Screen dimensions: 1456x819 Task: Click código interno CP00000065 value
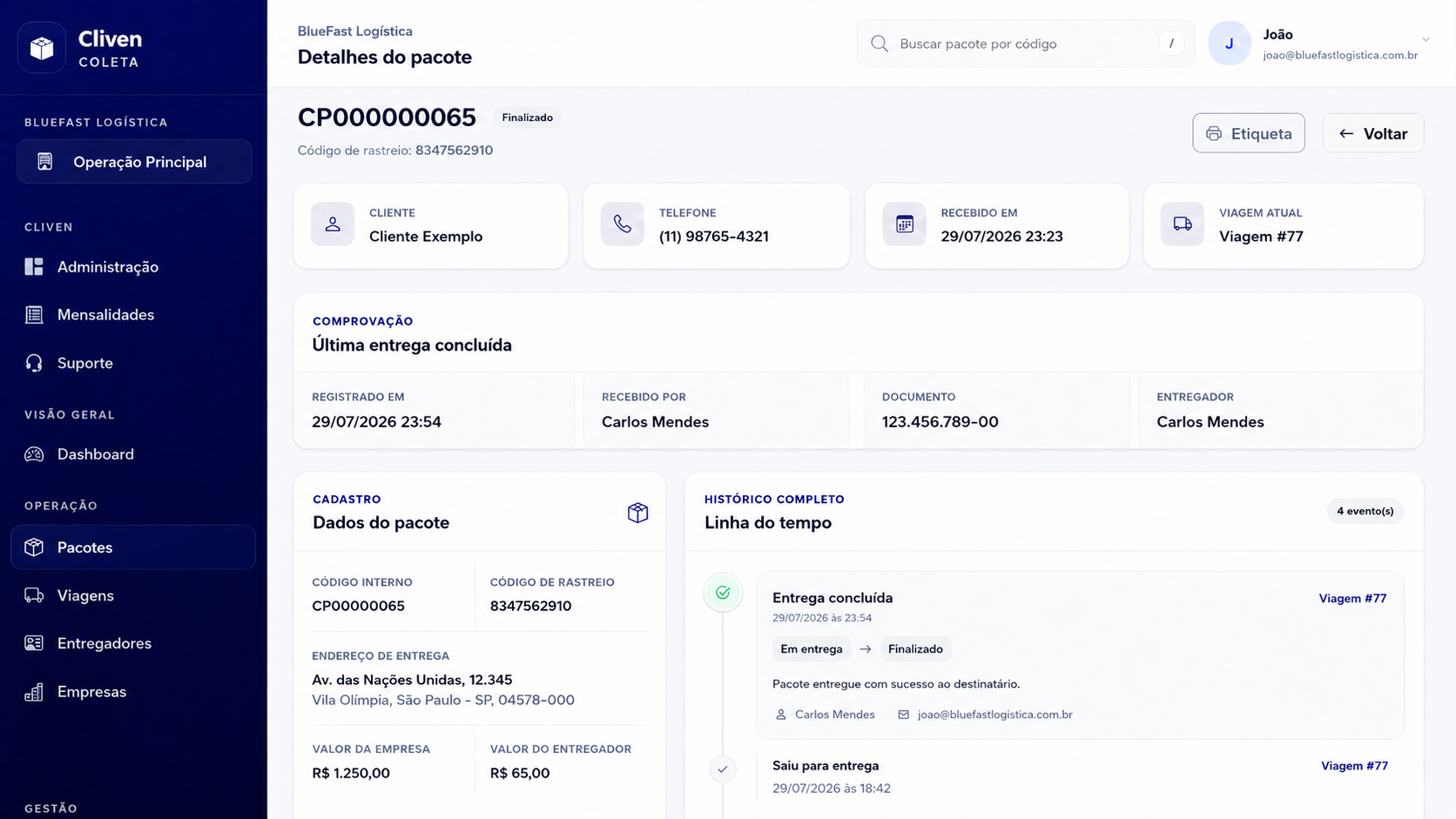(x=358, y=607)
